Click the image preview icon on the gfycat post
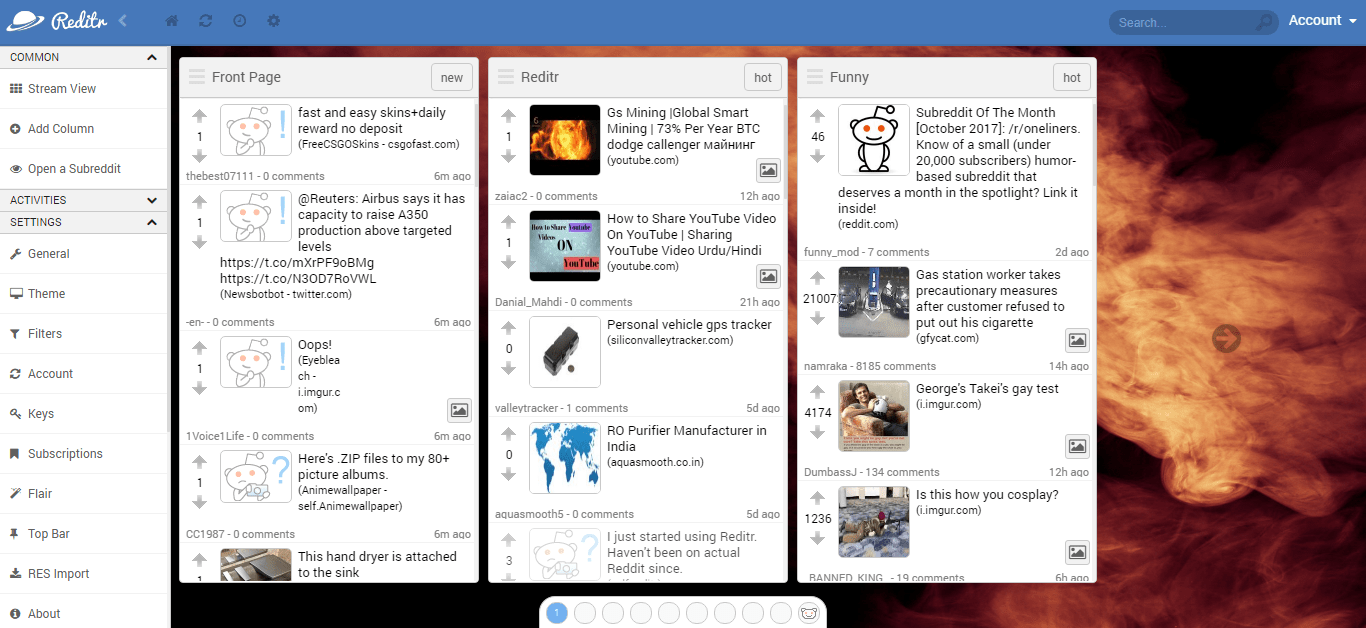Image resolution: width=1366 pixels, height=628 pixels. point(1077,340)
